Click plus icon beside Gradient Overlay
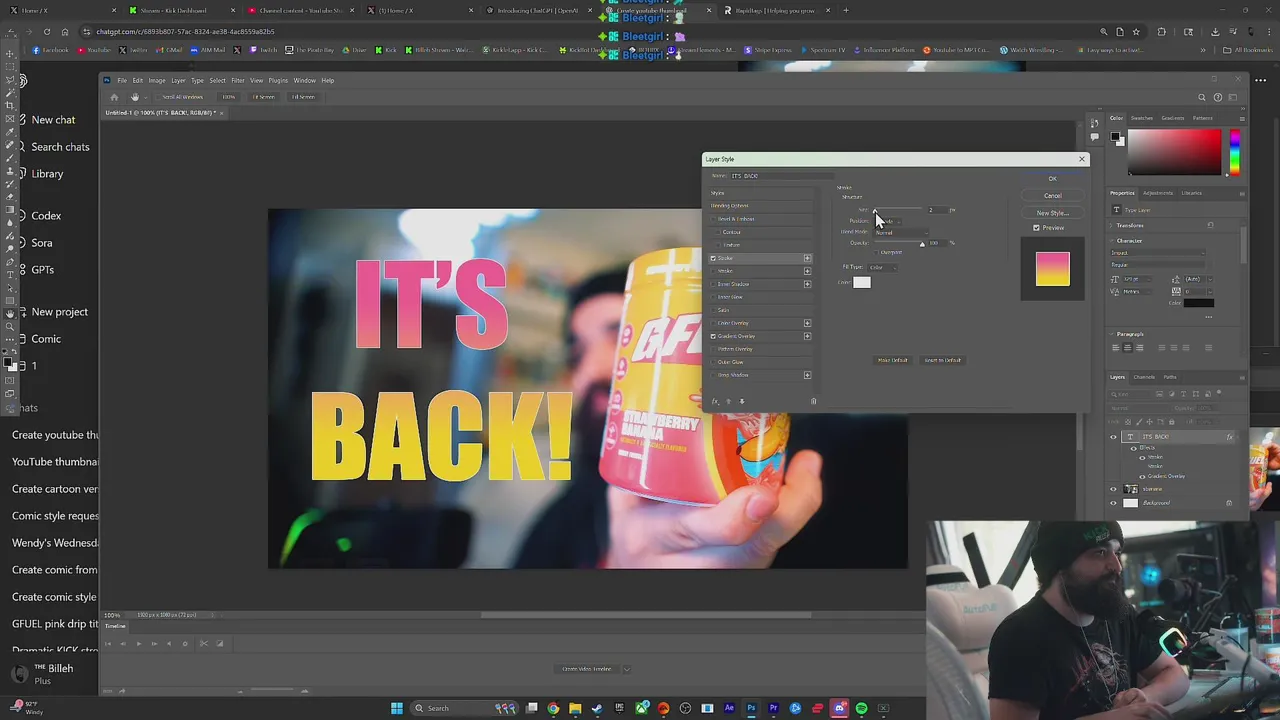The height and width of the screenshot is (720, 1280). coord(807,336)
